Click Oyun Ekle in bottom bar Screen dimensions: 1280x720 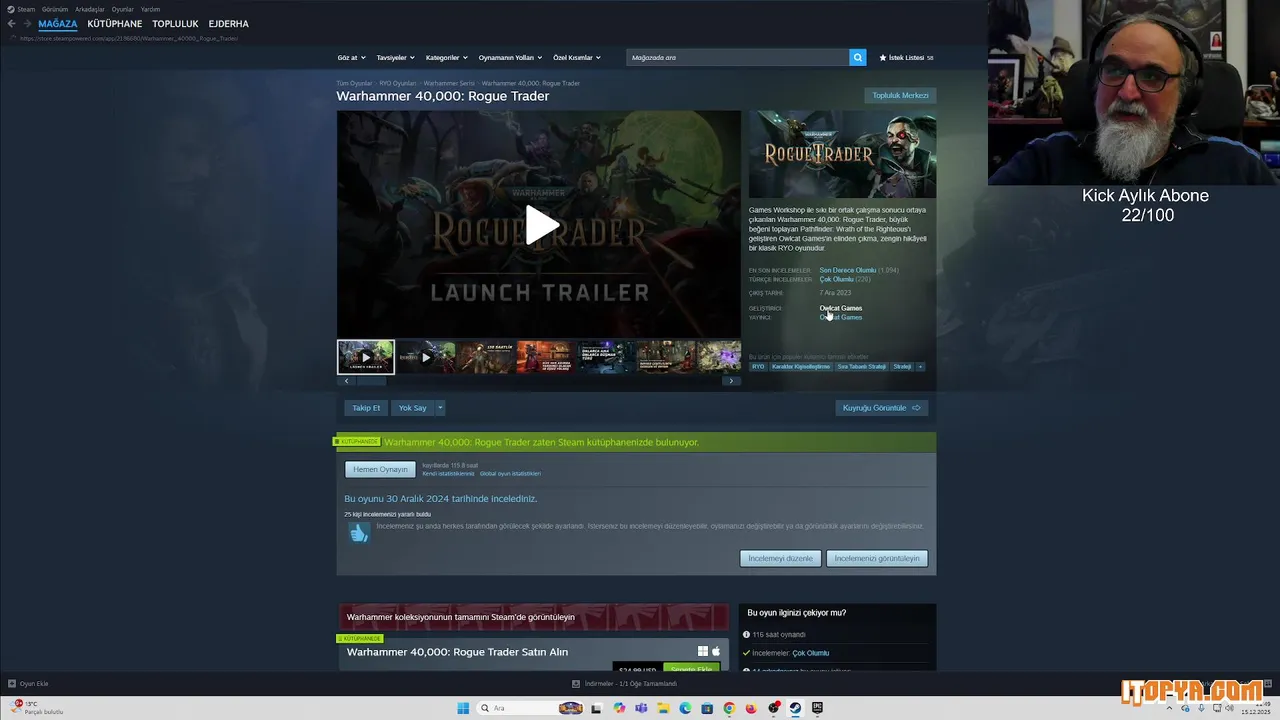tap(28, 683)
